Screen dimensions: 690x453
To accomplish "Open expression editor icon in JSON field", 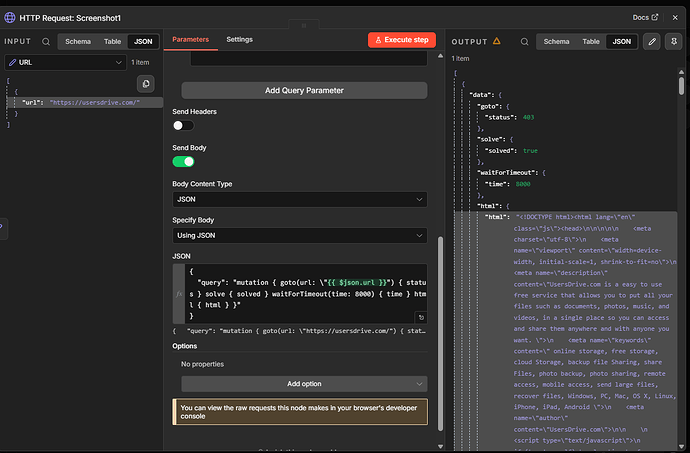I will (x=421, y=317).
